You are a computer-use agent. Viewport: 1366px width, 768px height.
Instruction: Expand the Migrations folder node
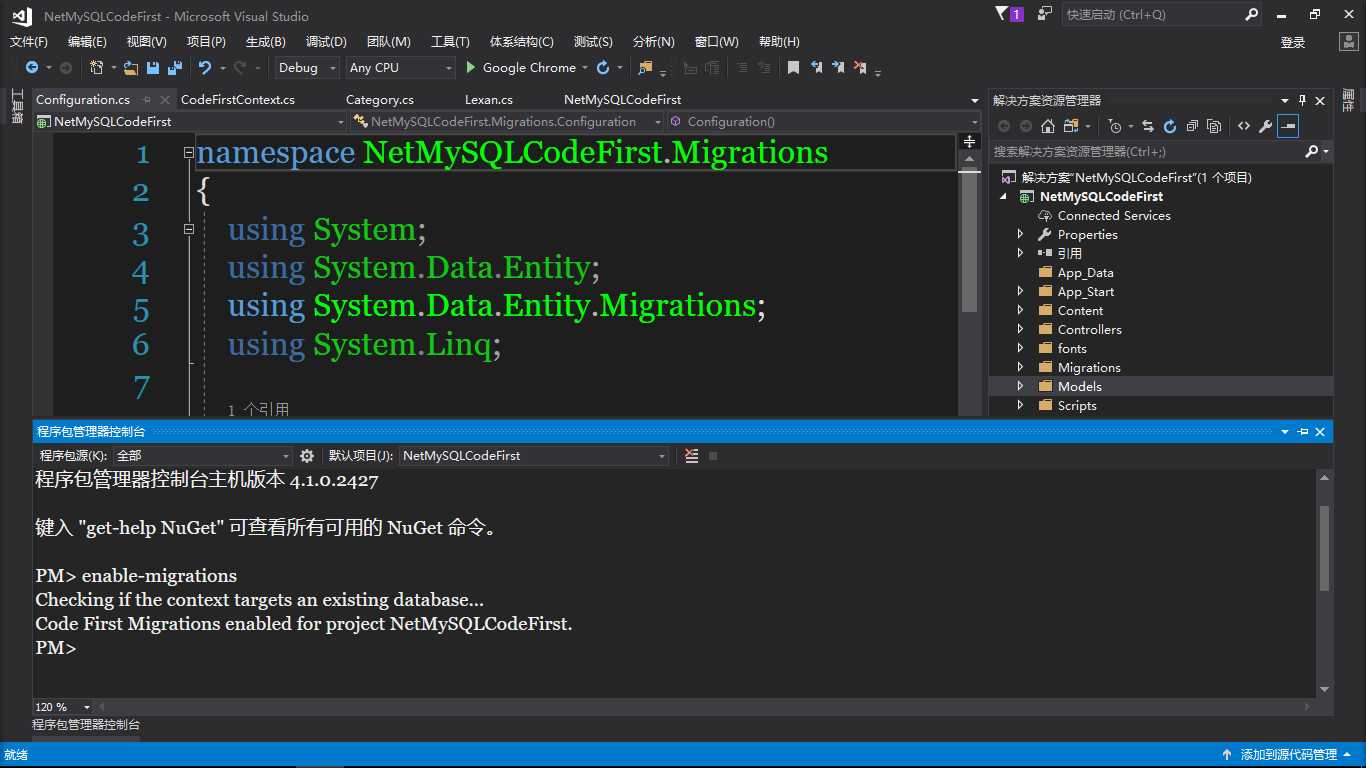point(1020,367)
